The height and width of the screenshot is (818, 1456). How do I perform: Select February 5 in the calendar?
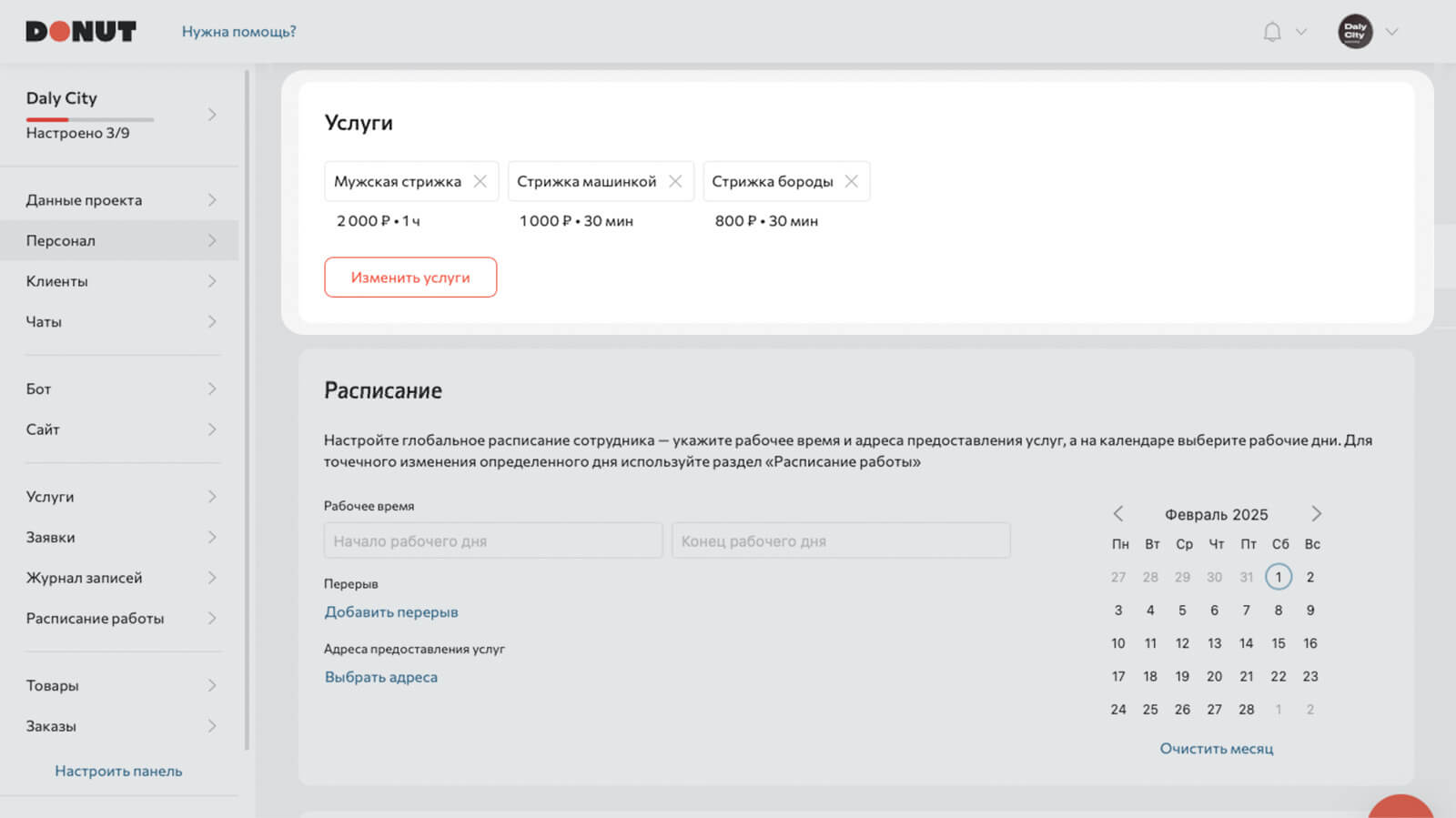tap(1182, 611)
